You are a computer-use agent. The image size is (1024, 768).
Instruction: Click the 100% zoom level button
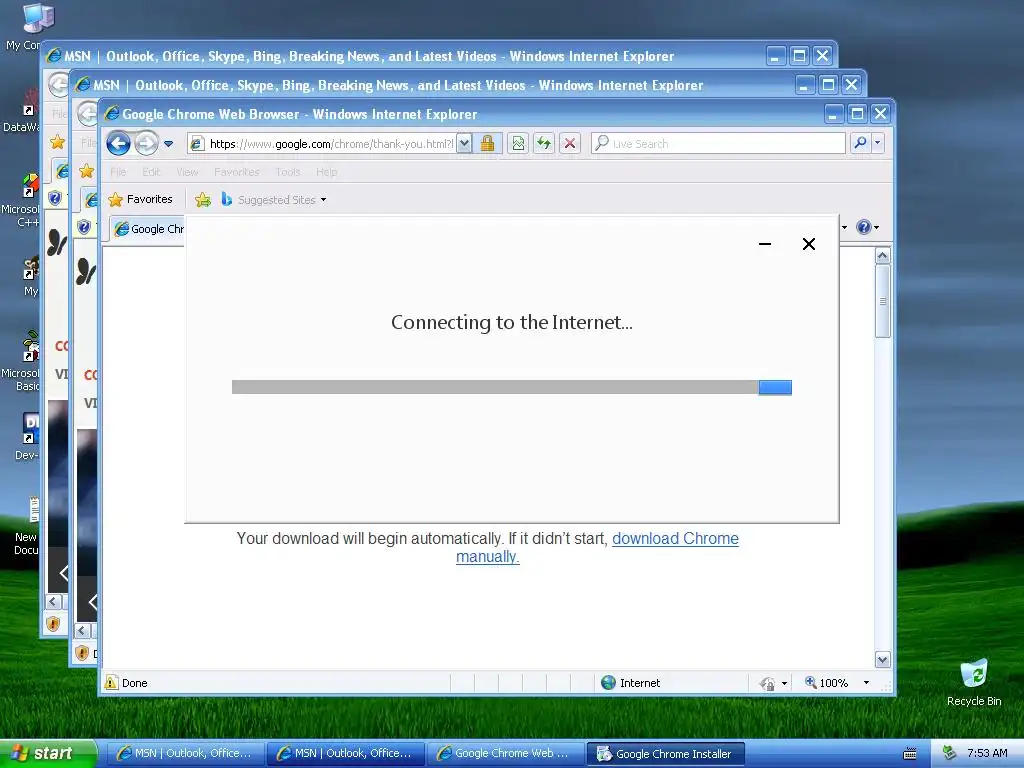[827, 682]
